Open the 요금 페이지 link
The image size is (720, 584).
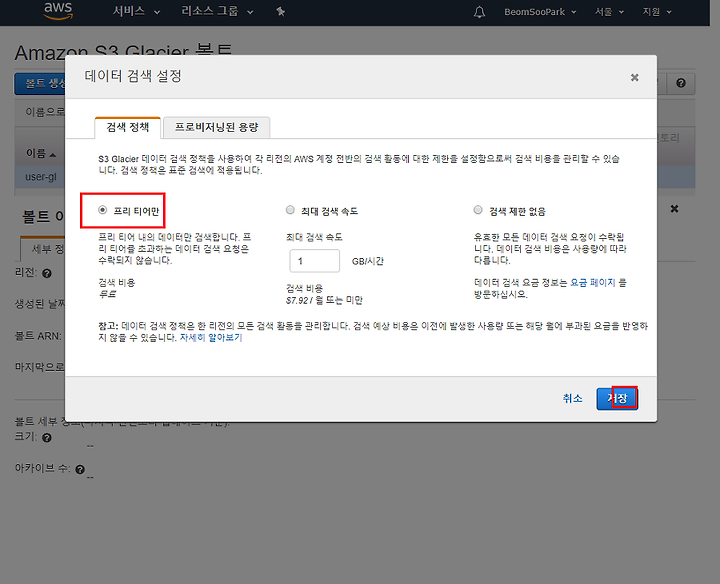pos(592,282)
